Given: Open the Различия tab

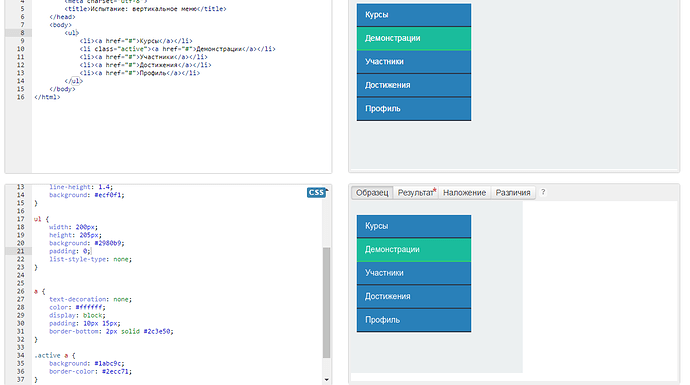Looking at the screenshot, I should pos(513,193).
